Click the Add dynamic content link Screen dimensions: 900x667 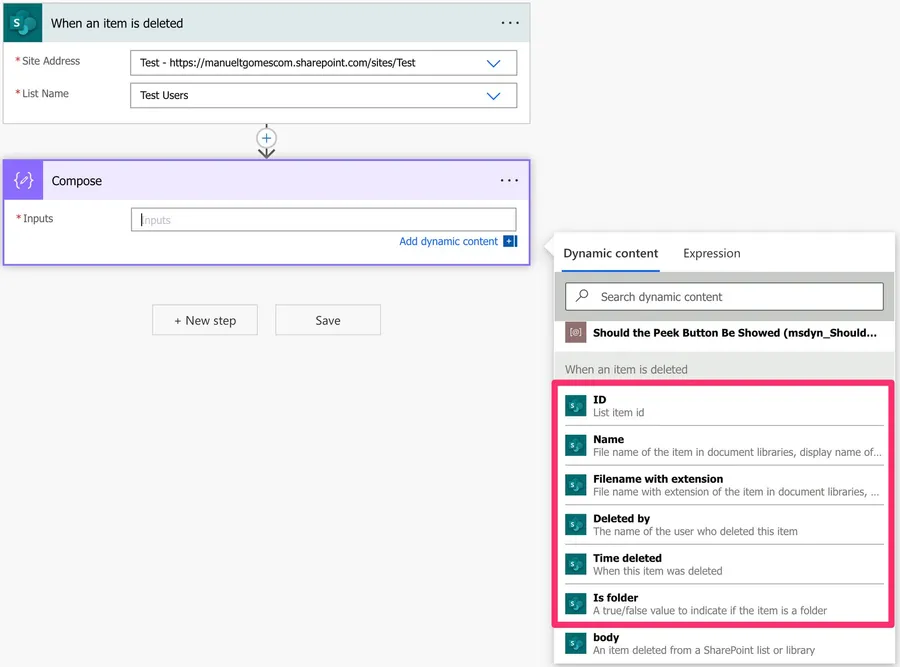pos(448,242)
